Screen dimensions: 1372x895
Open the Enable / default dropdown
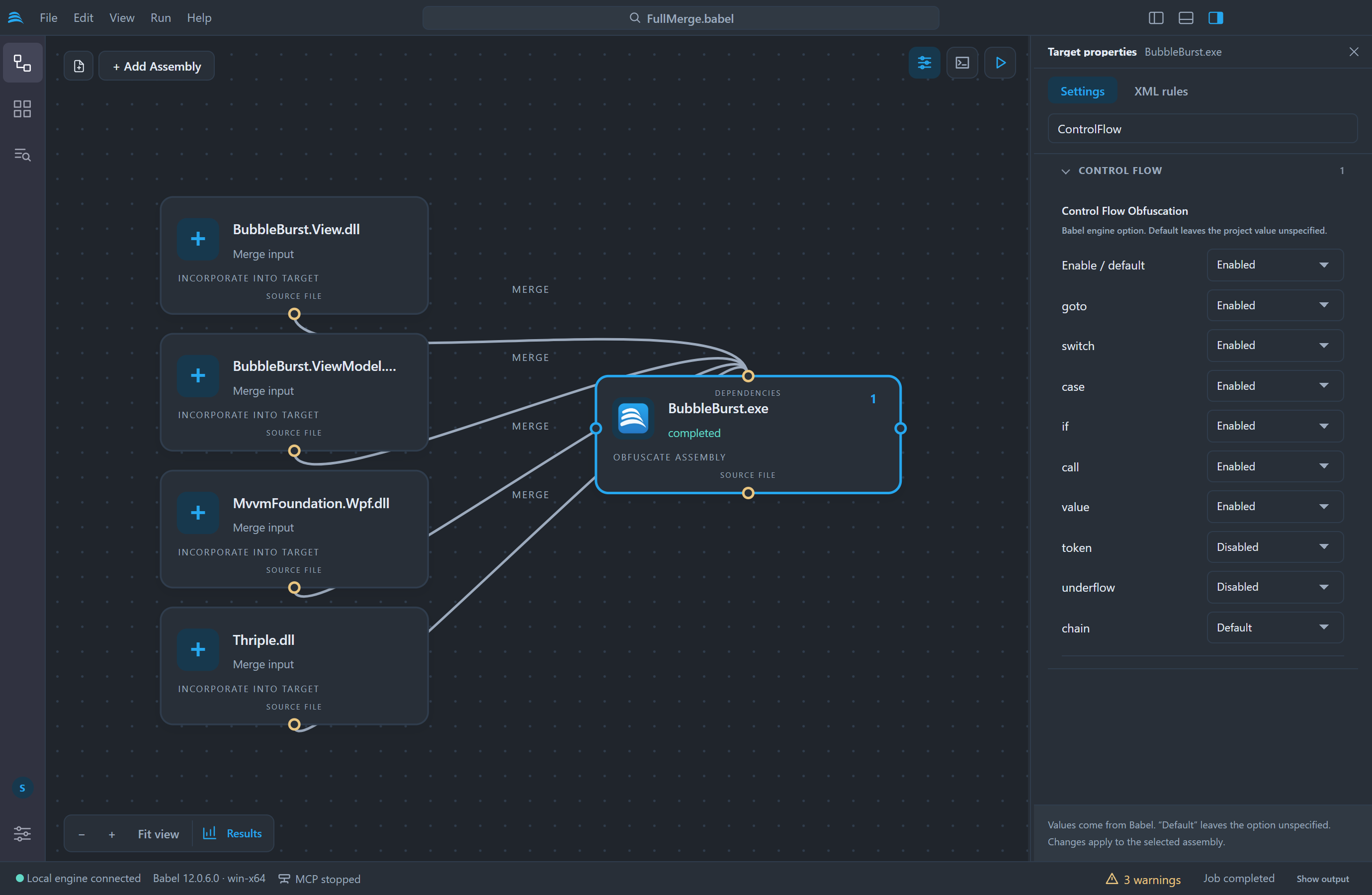tap(1275, 265)
